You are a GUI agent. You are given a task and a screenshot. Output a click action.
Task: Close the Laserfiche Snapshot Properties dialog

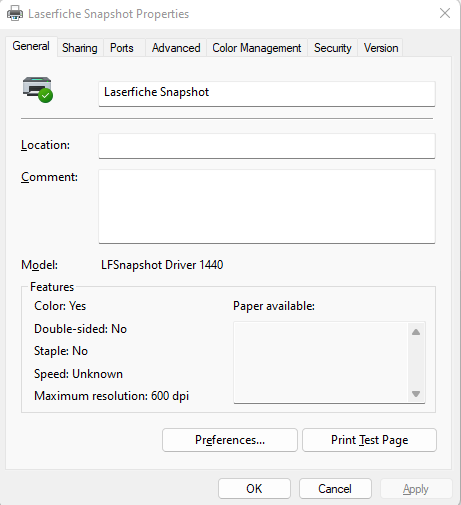[x=445, y=13]
